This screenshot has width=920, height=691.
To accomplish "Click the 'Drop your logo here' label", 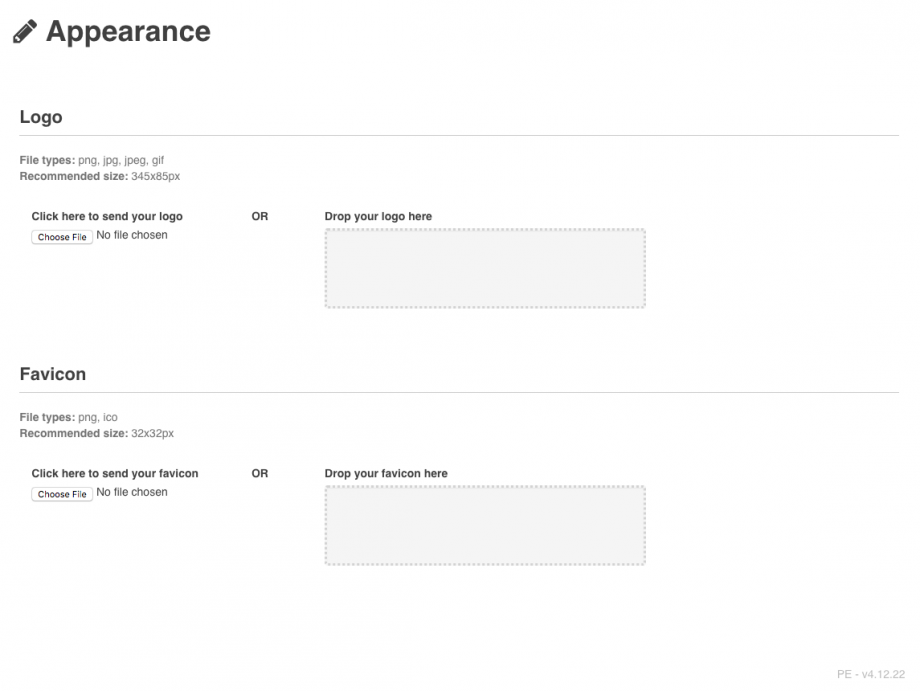I will 378,216.
